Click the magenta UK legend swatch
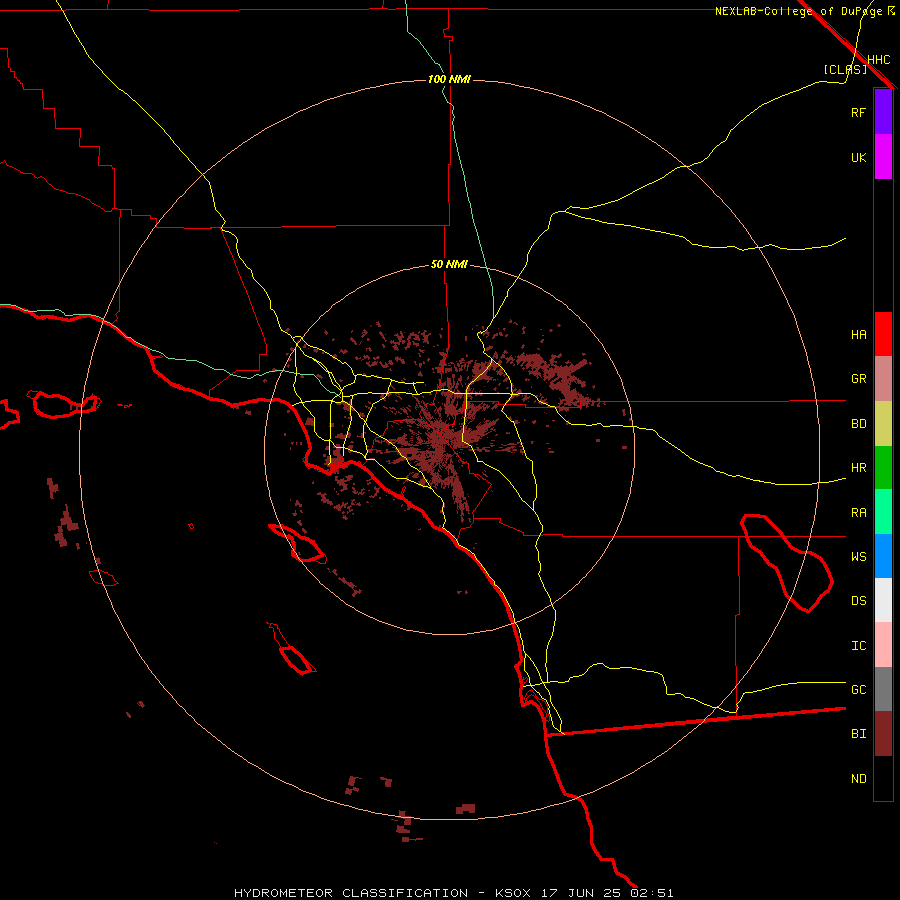900x900 pixels. [883, 157]
